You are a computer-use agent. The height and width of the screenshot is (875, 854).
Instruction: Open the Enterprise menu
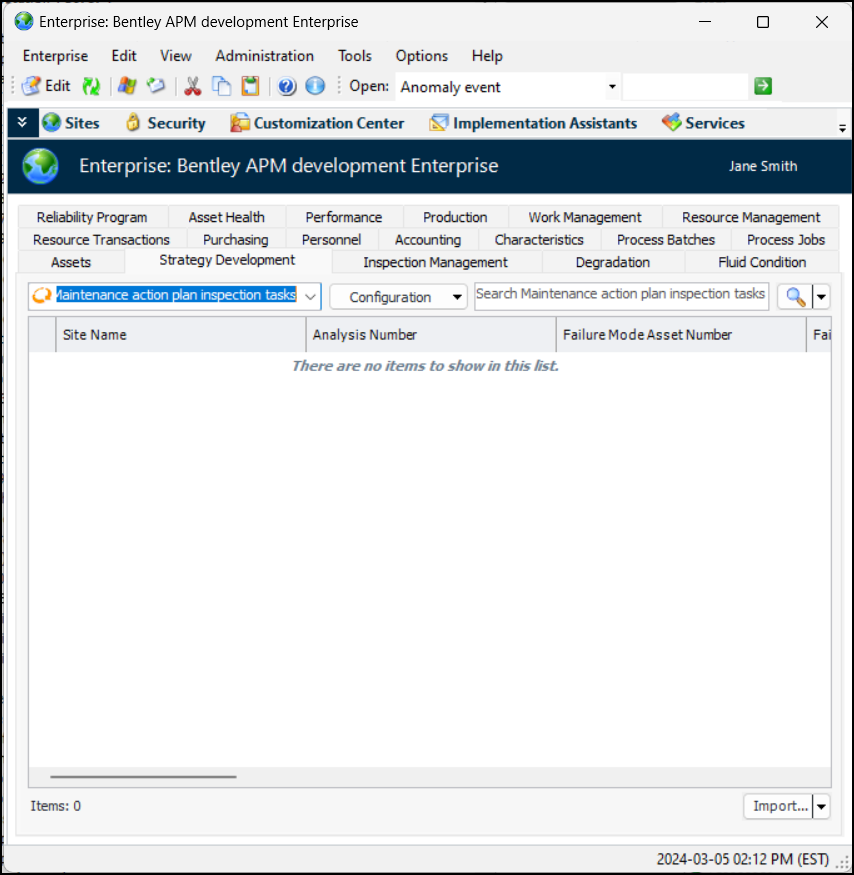coord(55,56)
